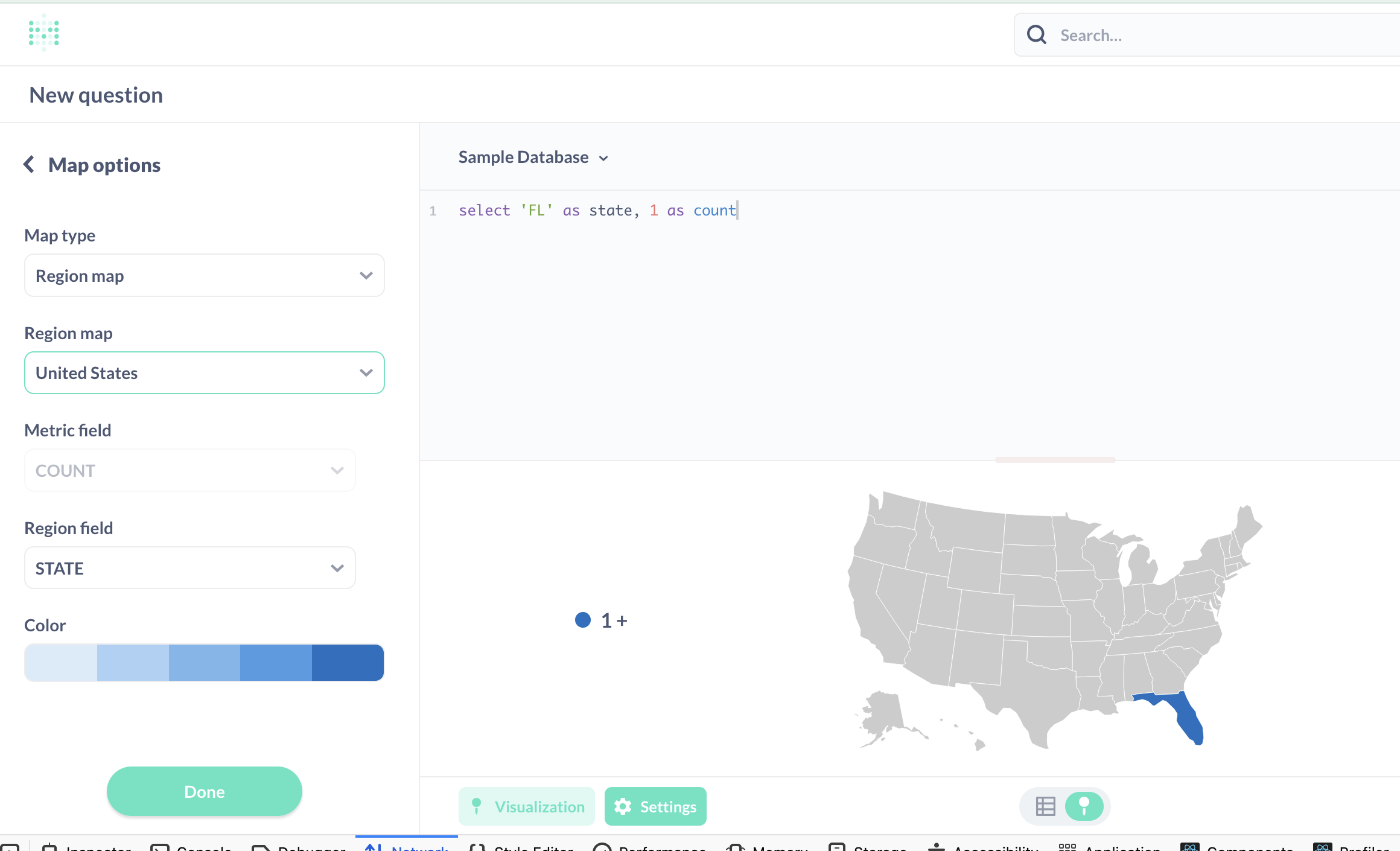Click the Metabase logo icon

pos(43,33)
